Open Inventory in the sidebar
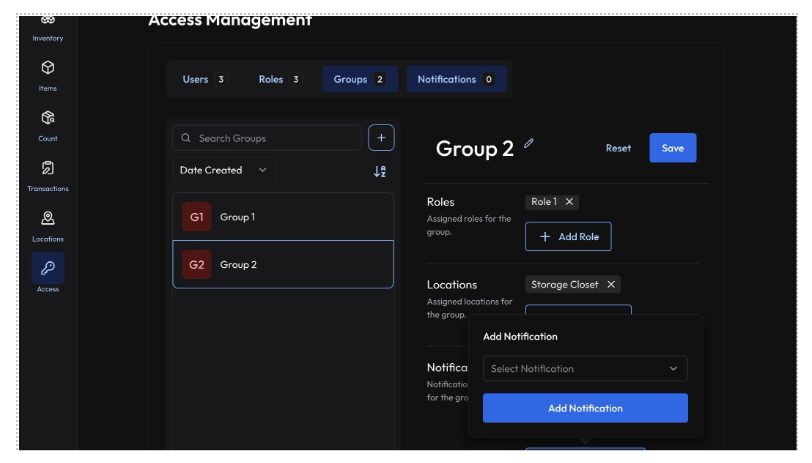 pyautogui.click(x=48, y=29)
